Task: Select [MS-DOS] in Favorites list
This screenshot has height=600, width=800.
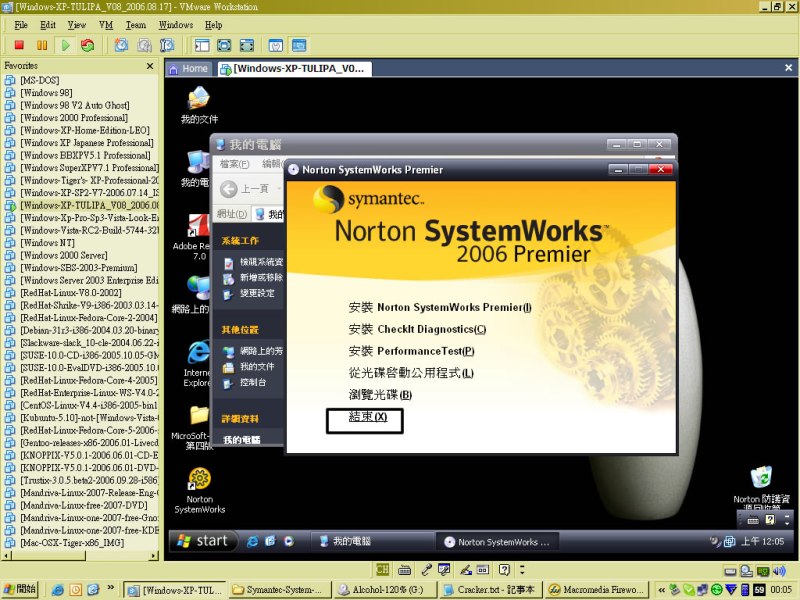Action: tap(40, 80)
